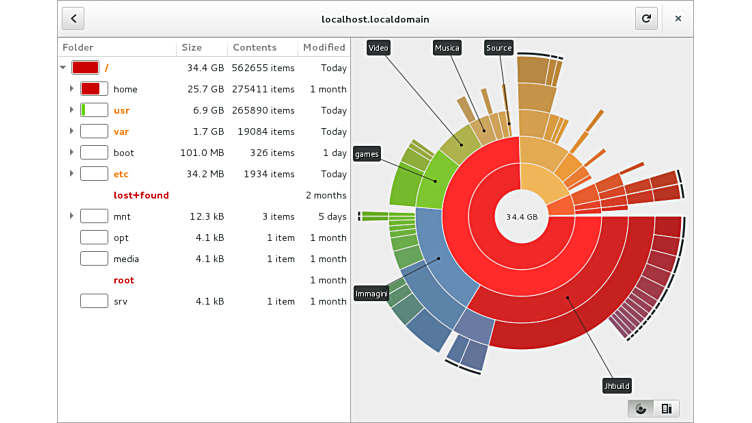Close the Disk Usage Analyzer window

(678, 18)
